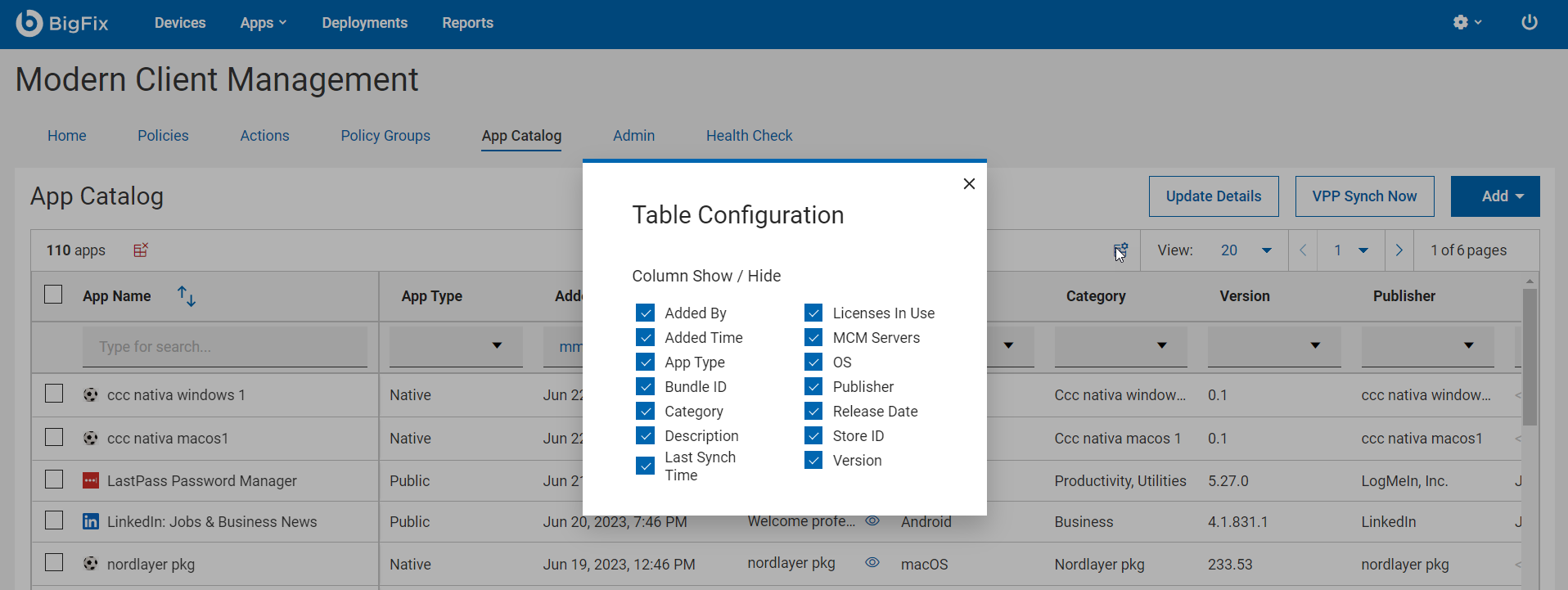The height and width of the screenshot is (590, 1568).
Task: Sort by App Name arrows icon
Action: point(187,296)
